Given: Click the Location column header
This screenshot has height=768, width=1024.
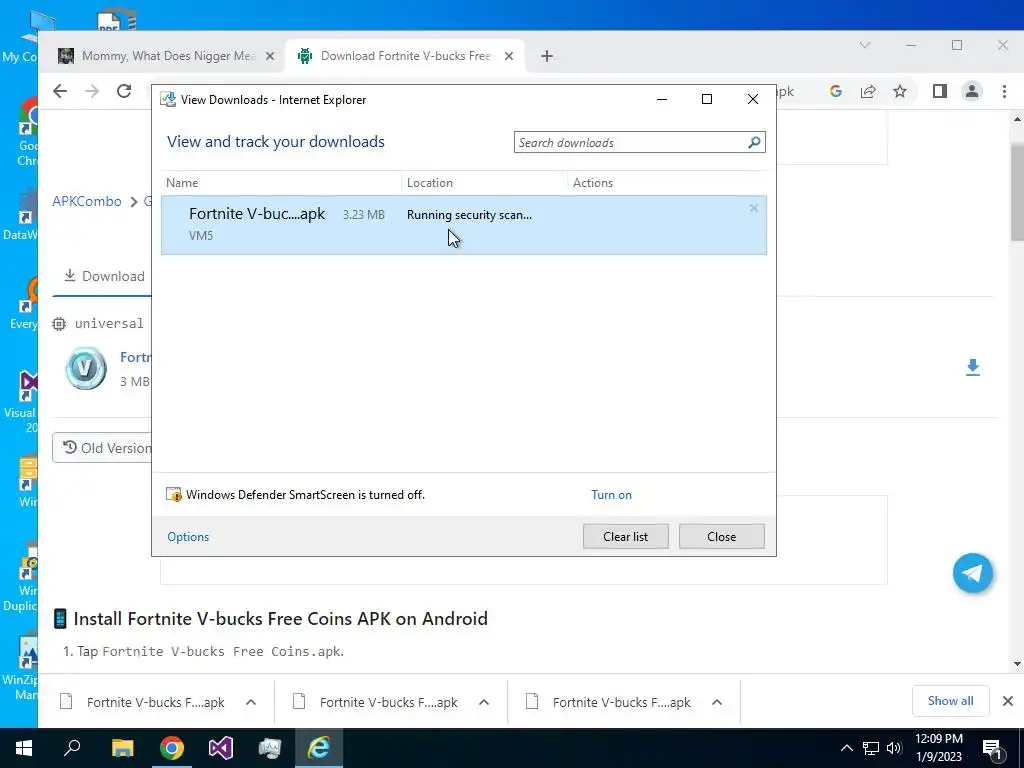Looking at the screenshot, I should 430,183.
